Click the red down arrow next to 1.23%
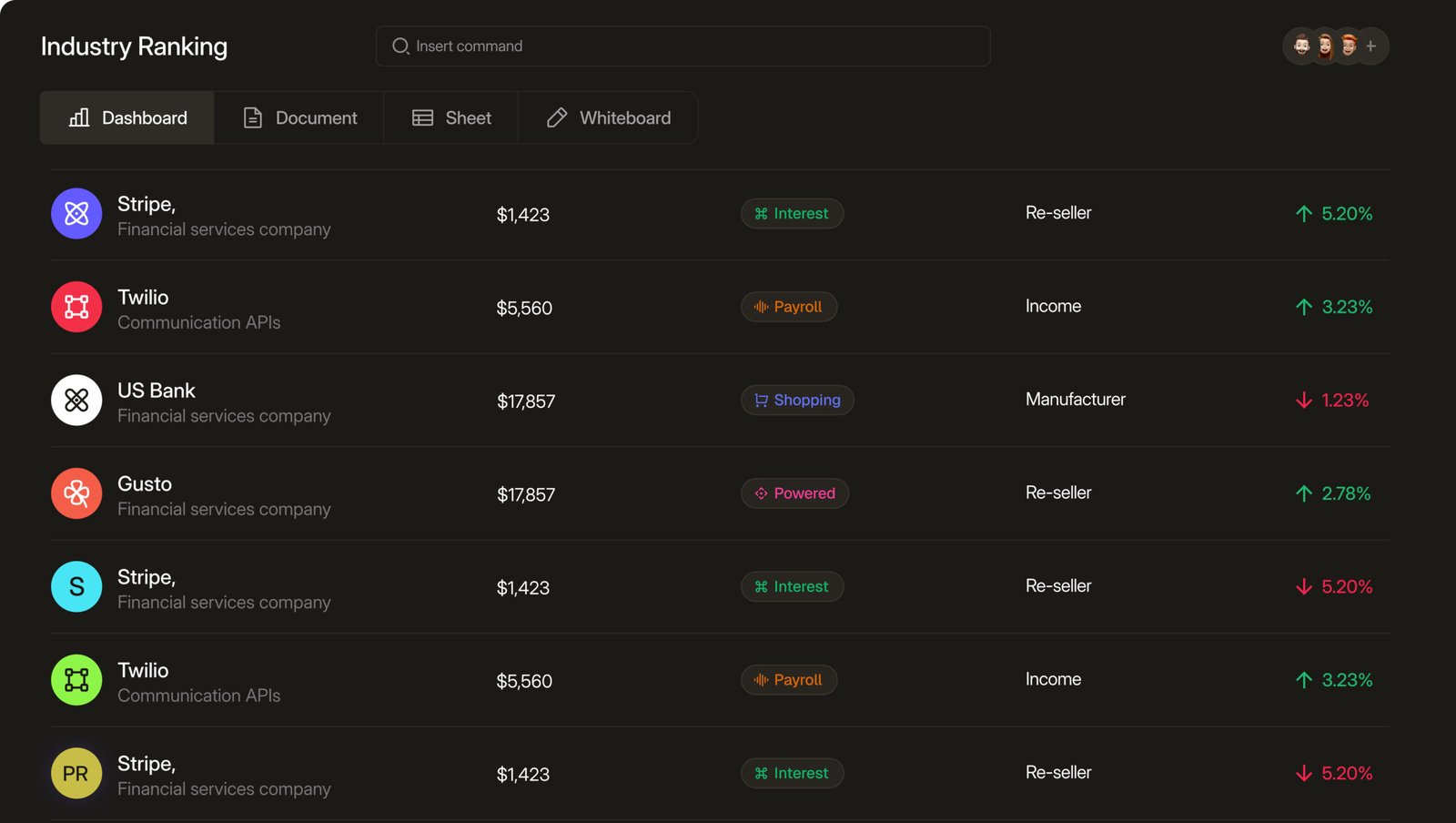The height and width of the screenshot is (823, 1456). point(1304,401)
